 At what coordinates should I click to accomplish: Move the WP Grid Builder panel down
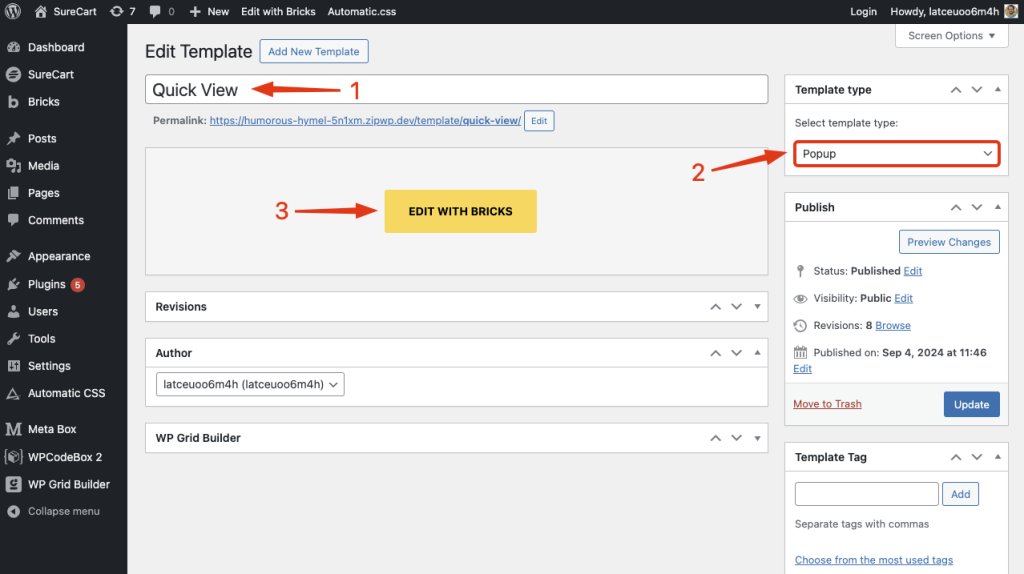[x=737, y=438]
